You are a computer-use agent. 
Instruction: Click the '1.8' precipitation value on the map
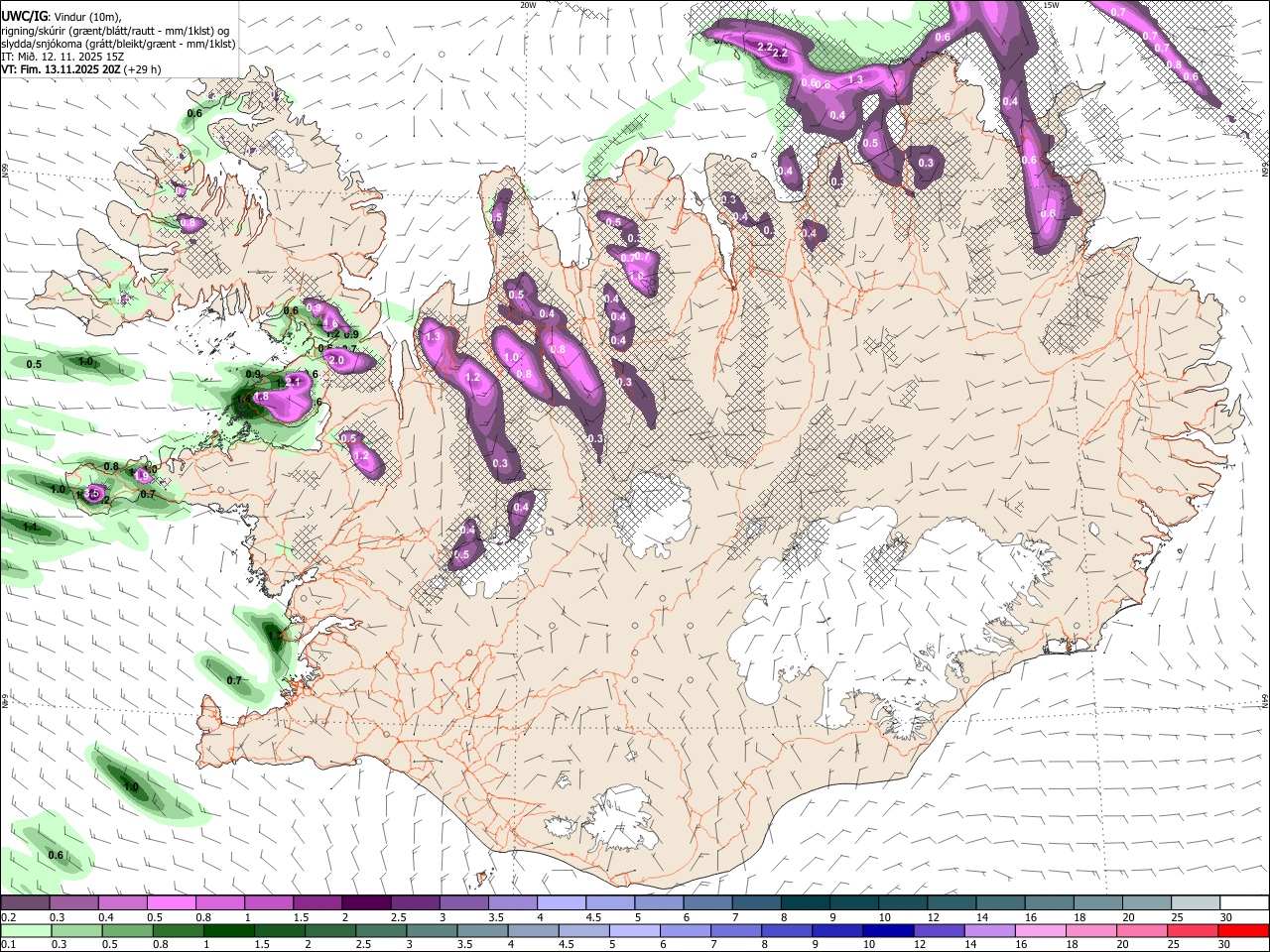(x=262, y=397)
